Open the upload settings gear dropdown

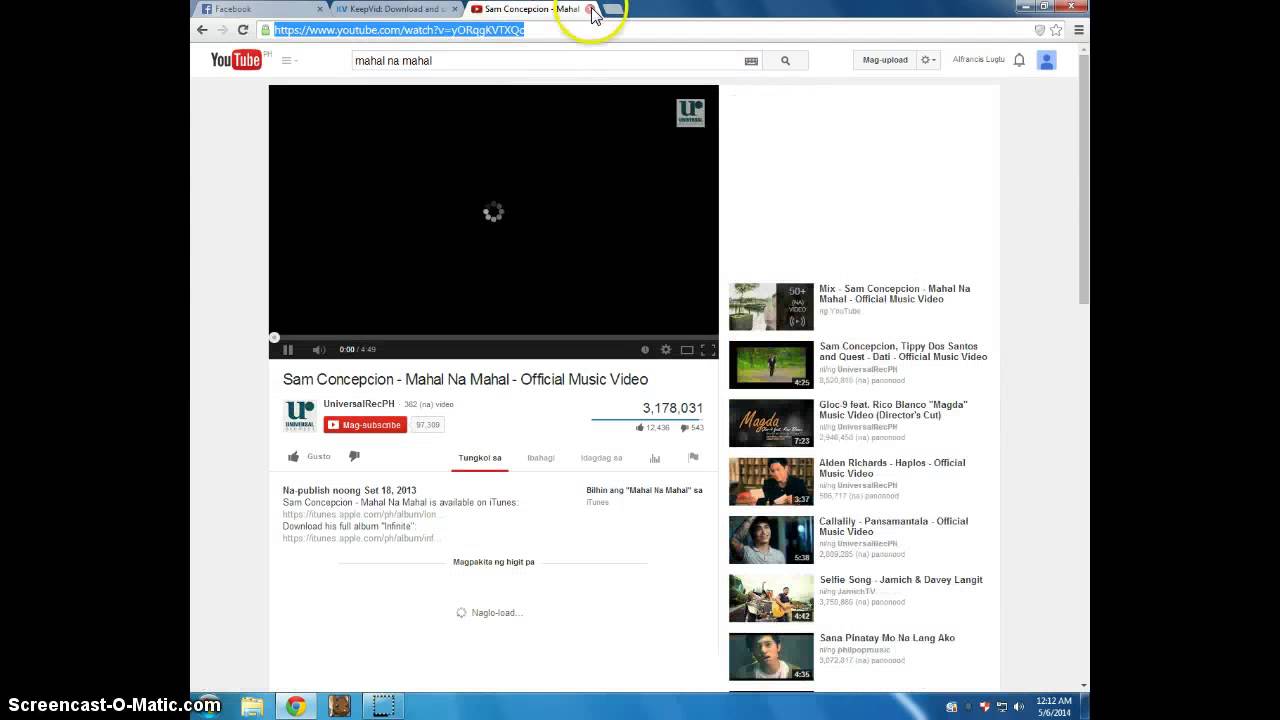click(928, 60)
